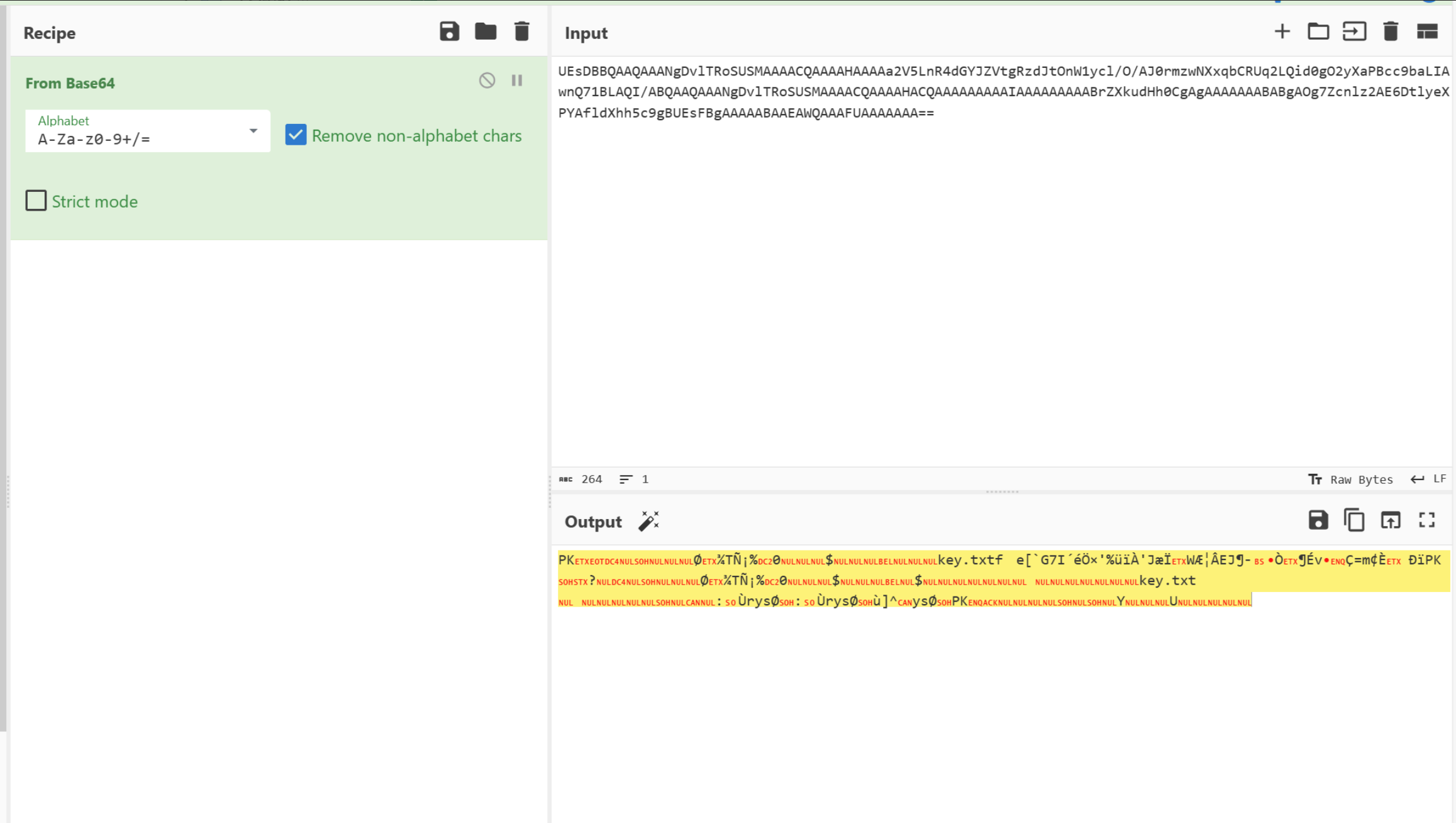Maximise the output pane
Viewport: 1456px width, 823px height.
pyautogui.click(x=1427, y=520)
